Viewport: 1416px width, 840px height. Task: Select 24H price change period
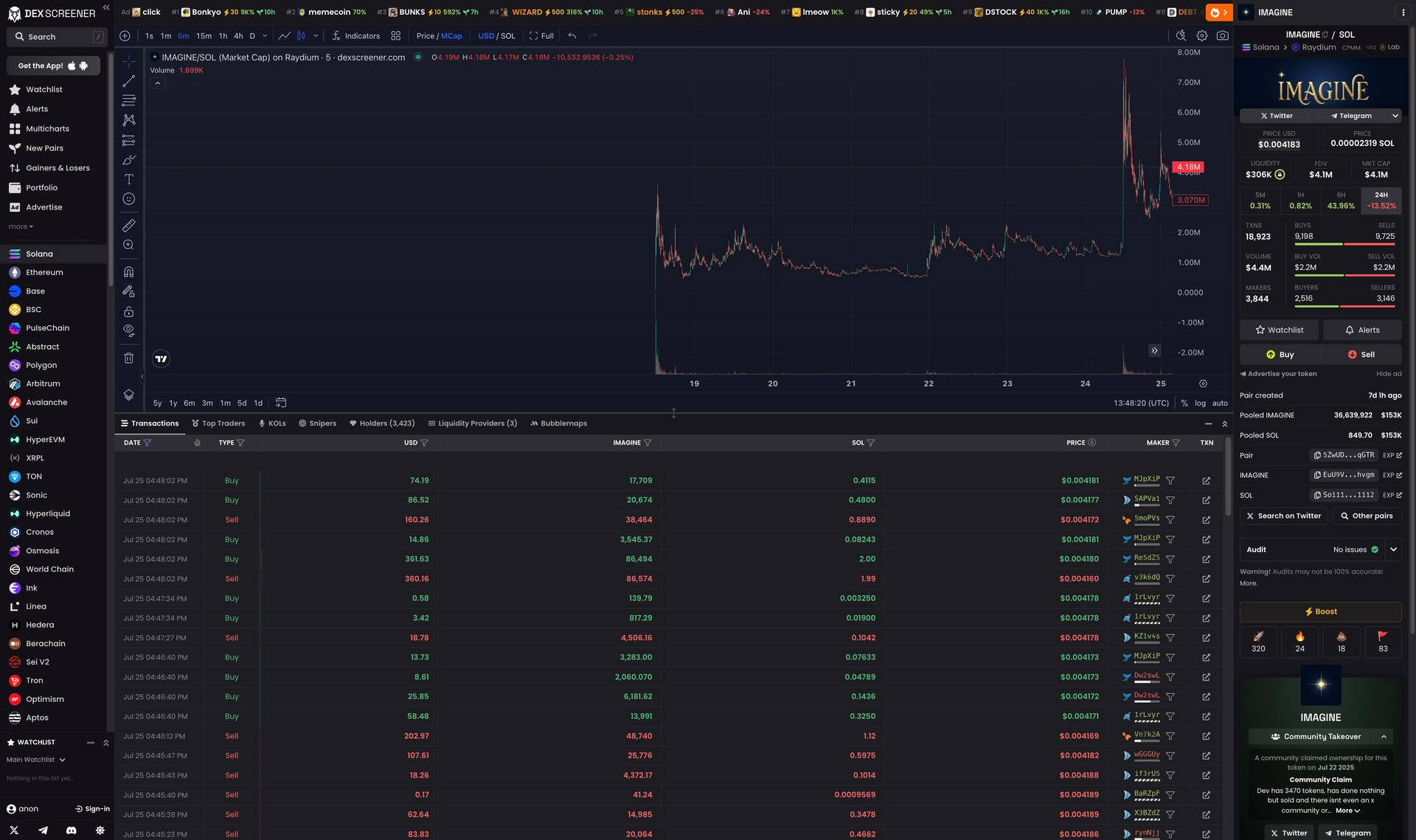point(1381,201)
